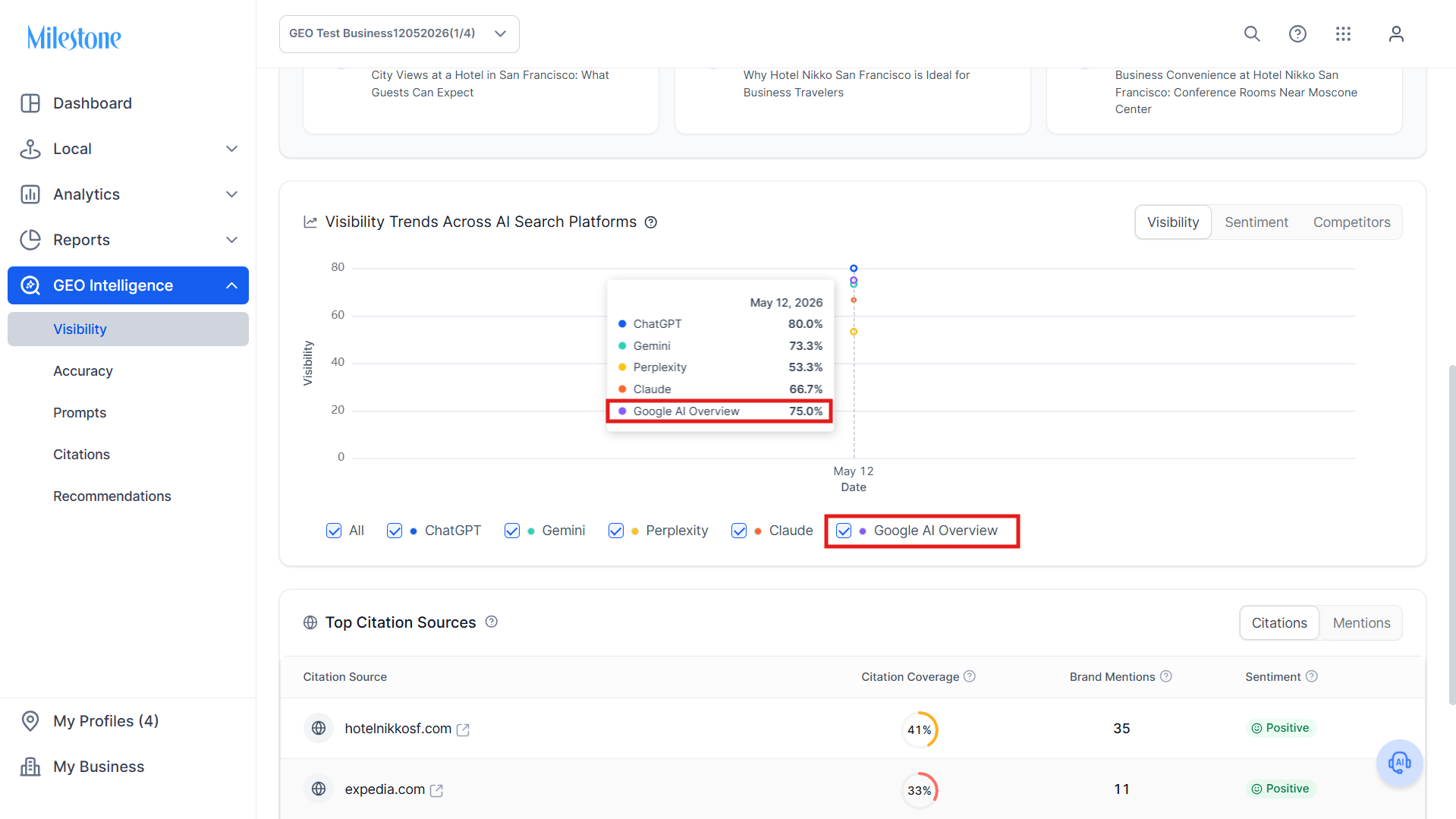Uncheck the Gemini checkbox
Image resolution: width=1456 pixels, height=819 pixels.
tap(512, 531)
